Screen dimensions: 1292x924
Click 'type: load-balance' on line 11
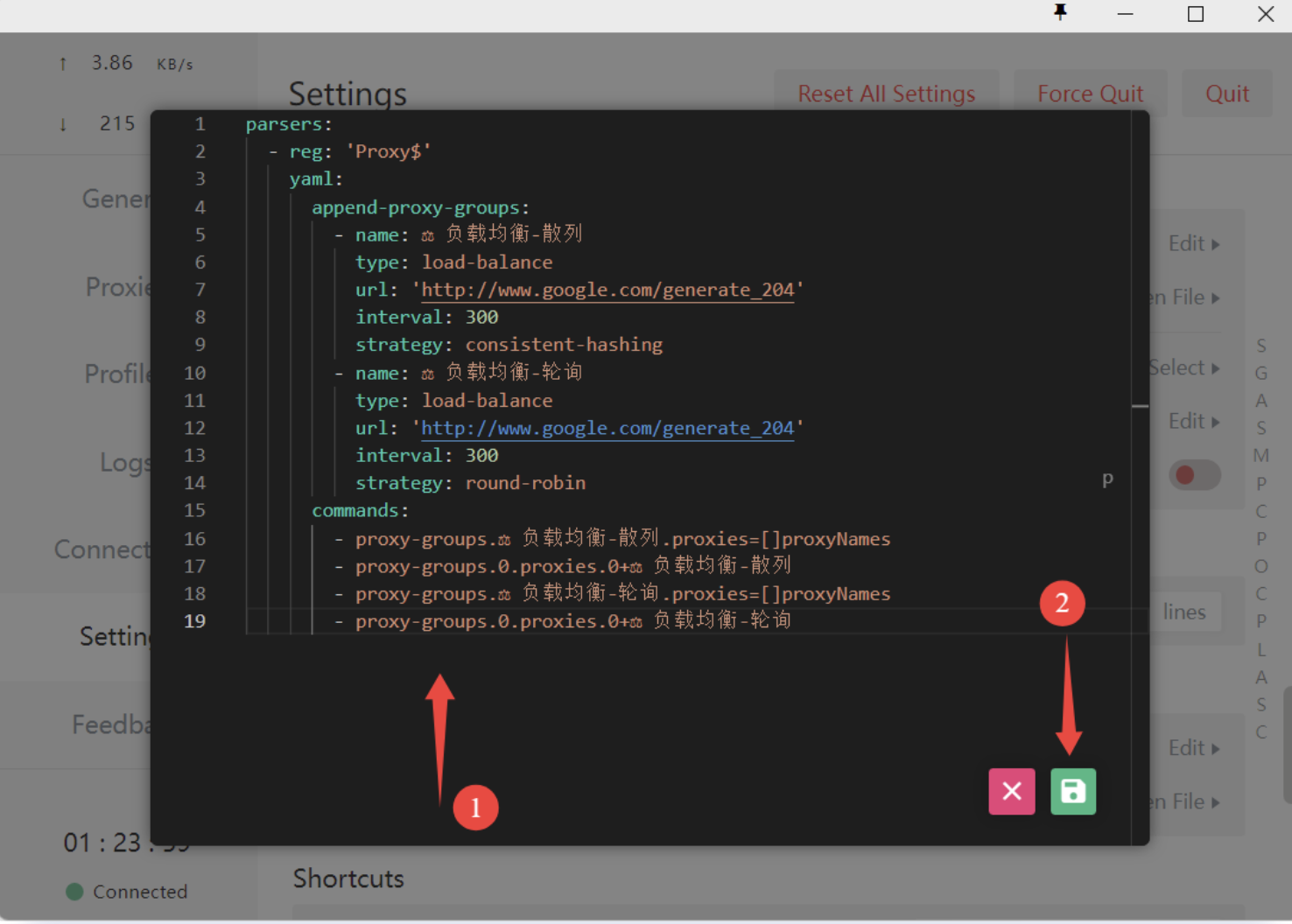pyautogui.click(x=453, y=401)
